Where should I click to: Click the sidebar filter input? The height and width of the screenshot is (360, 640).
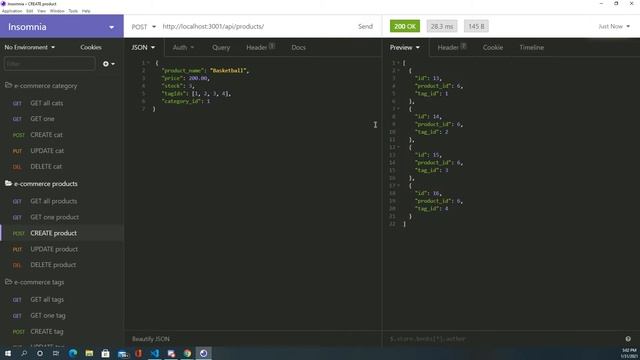(x=50, y=64)
